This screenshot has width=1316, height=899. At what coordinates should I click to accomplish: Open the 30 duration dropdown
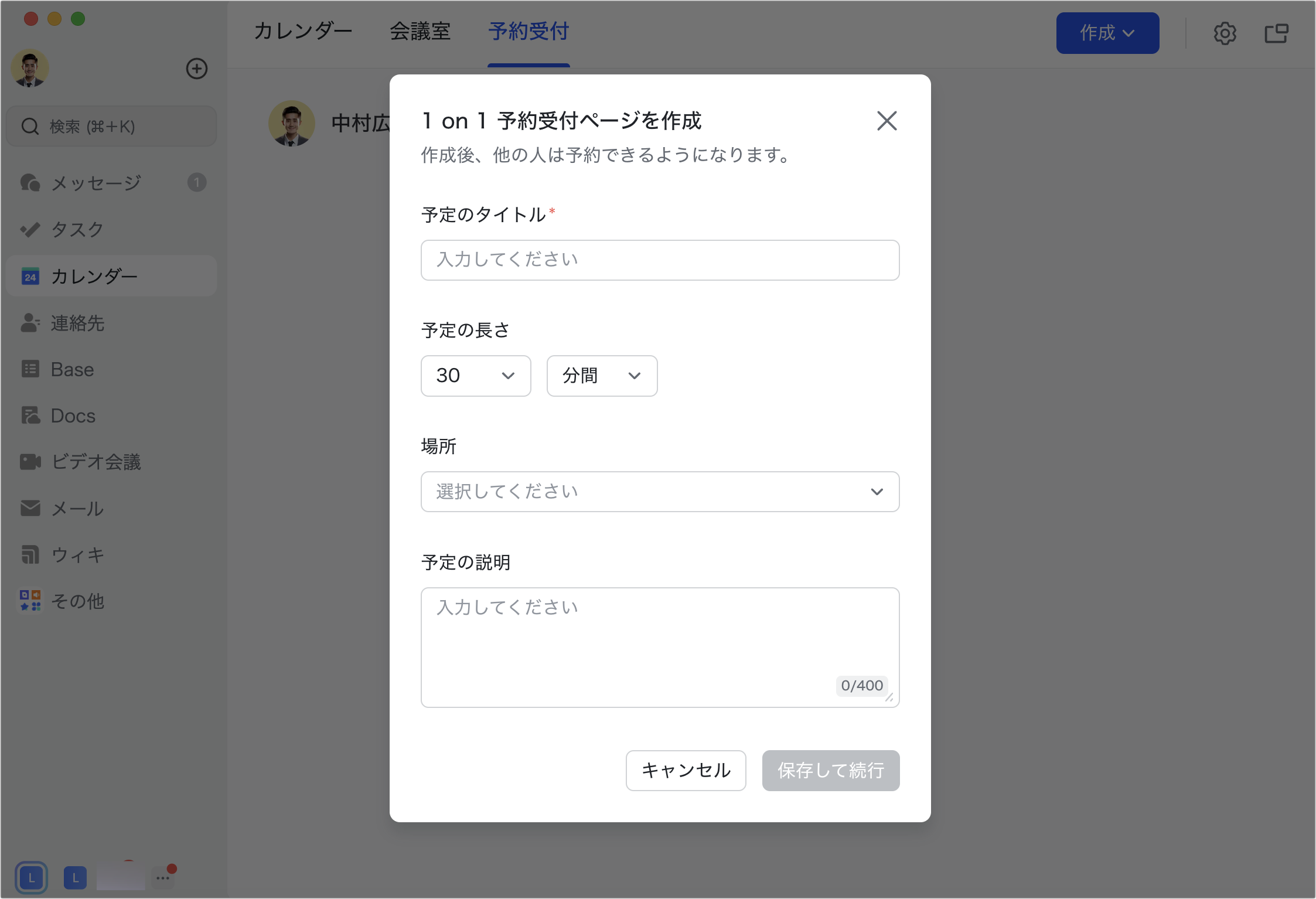pos(476,376)
